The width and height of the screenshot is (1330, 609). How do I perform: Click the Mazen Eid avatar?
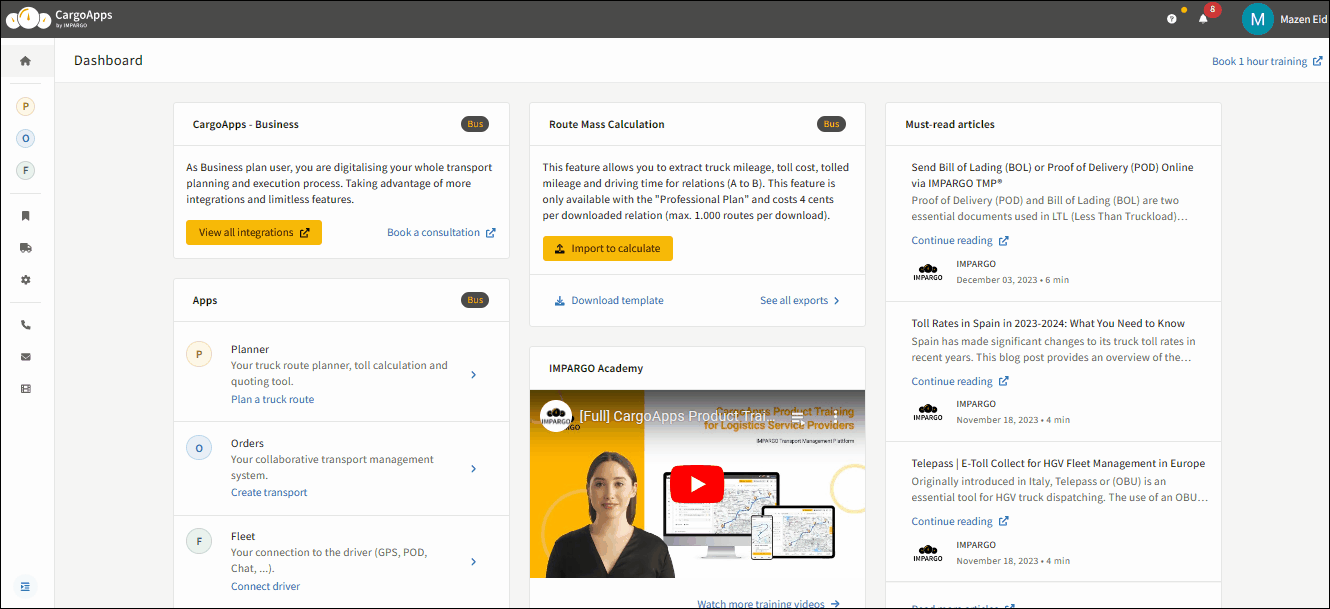point(1257,19)
